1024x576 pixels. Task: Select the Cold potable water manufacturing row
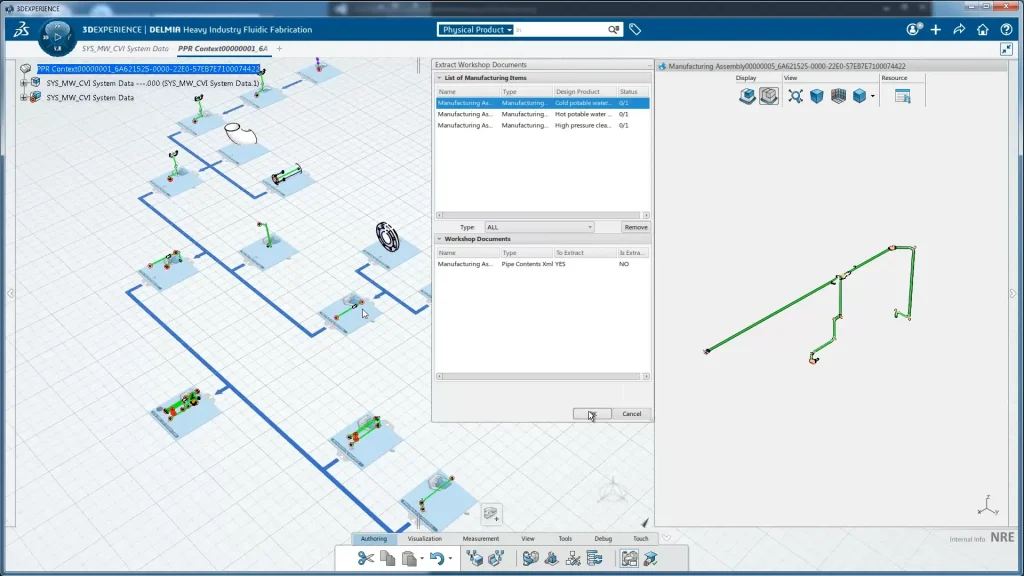(x=543, y=103)
